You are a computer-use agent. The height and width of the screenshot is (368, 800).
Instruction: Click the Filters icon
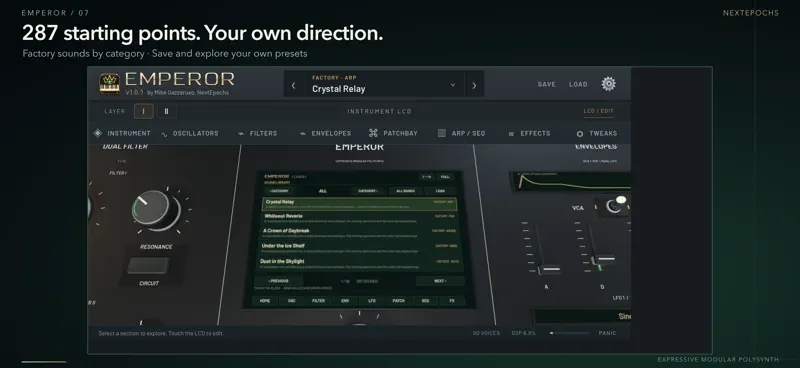coord(241,134)
